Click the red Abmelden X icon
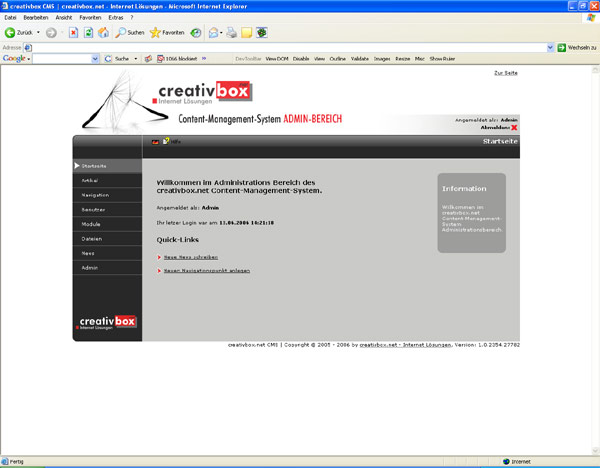 pos(514,127)
